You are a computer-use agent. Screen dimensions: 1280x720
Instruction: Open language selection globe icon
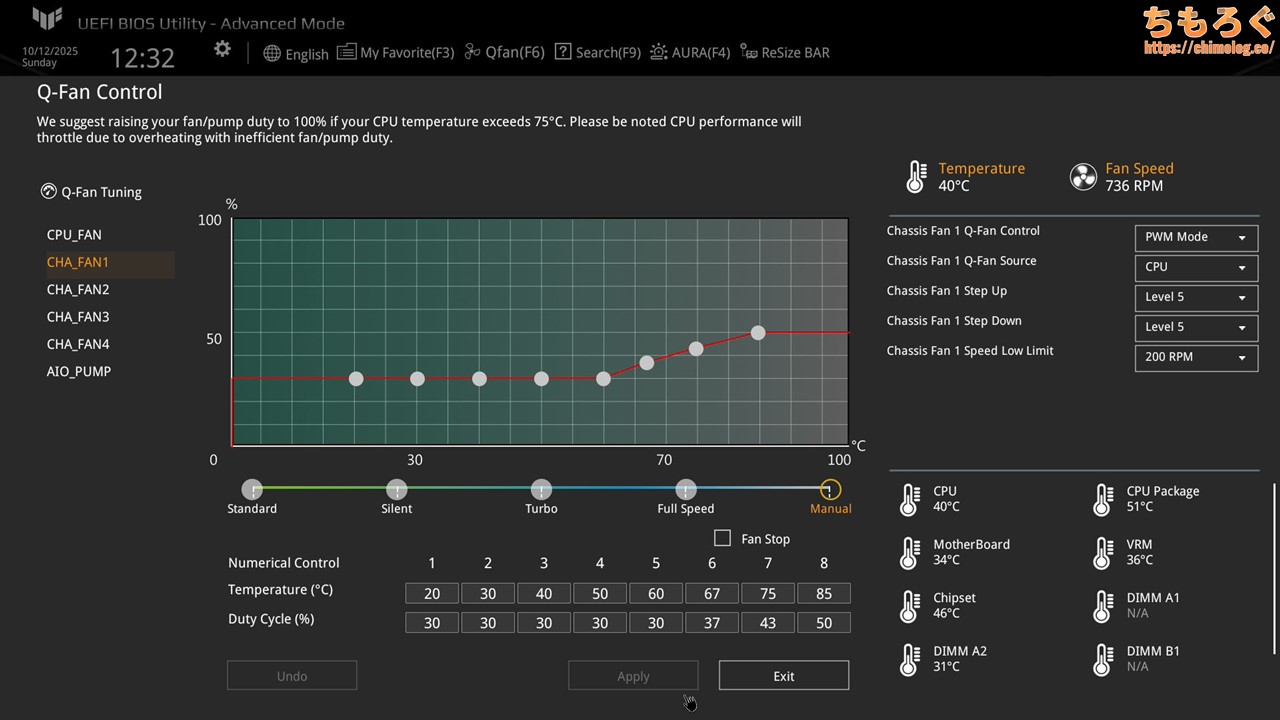click(x=272, y=53)
